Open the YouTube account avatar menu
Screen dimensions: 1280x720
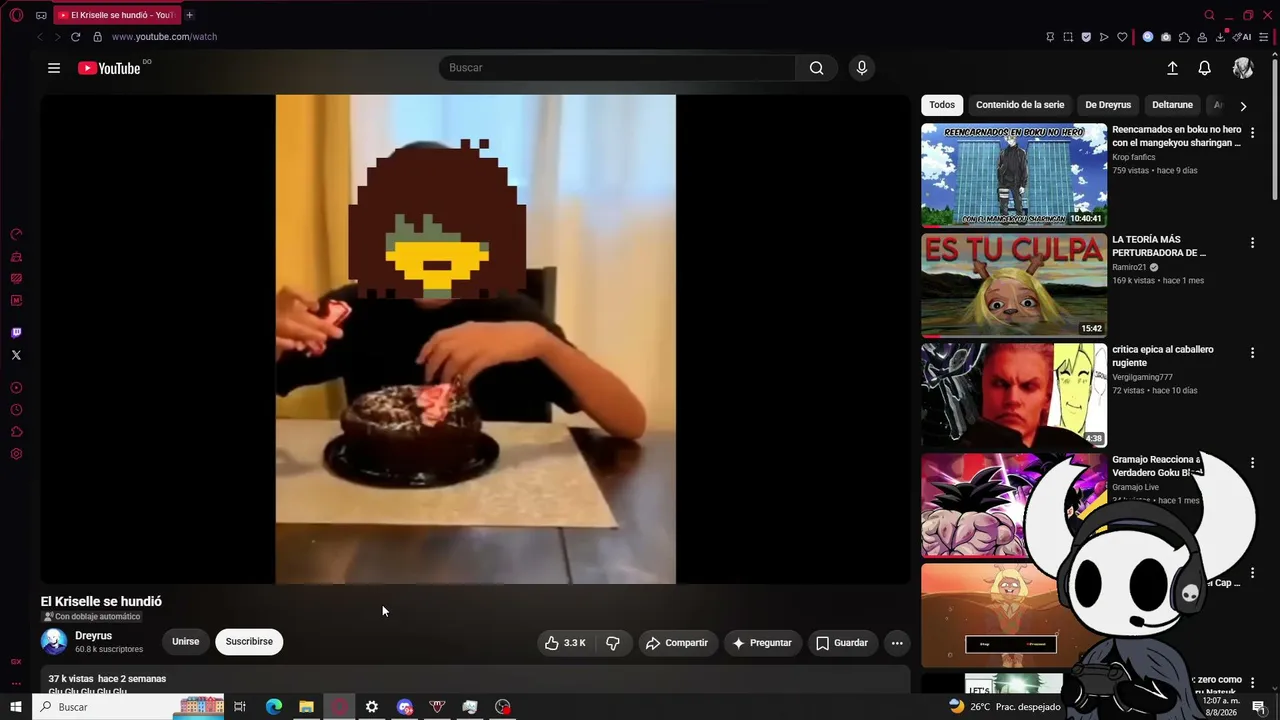[1243, 68]
